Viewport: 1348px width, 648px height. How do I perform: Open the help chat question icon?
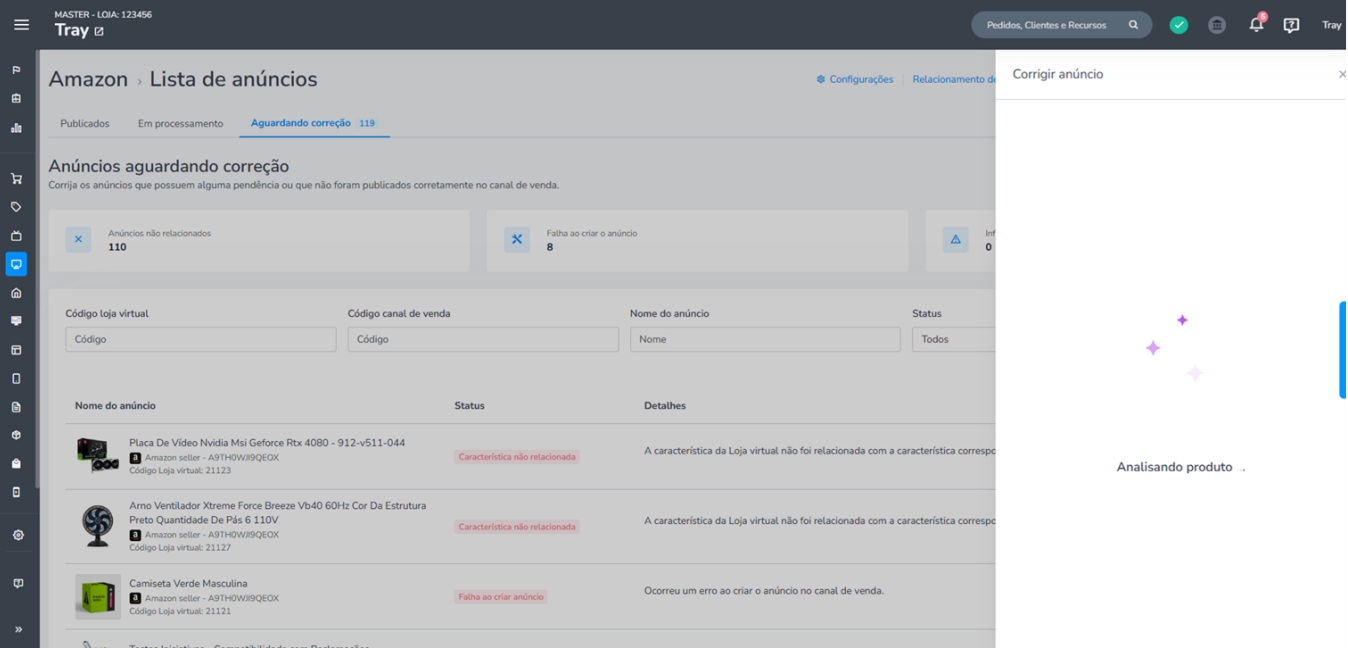[x=1291, y=25]
